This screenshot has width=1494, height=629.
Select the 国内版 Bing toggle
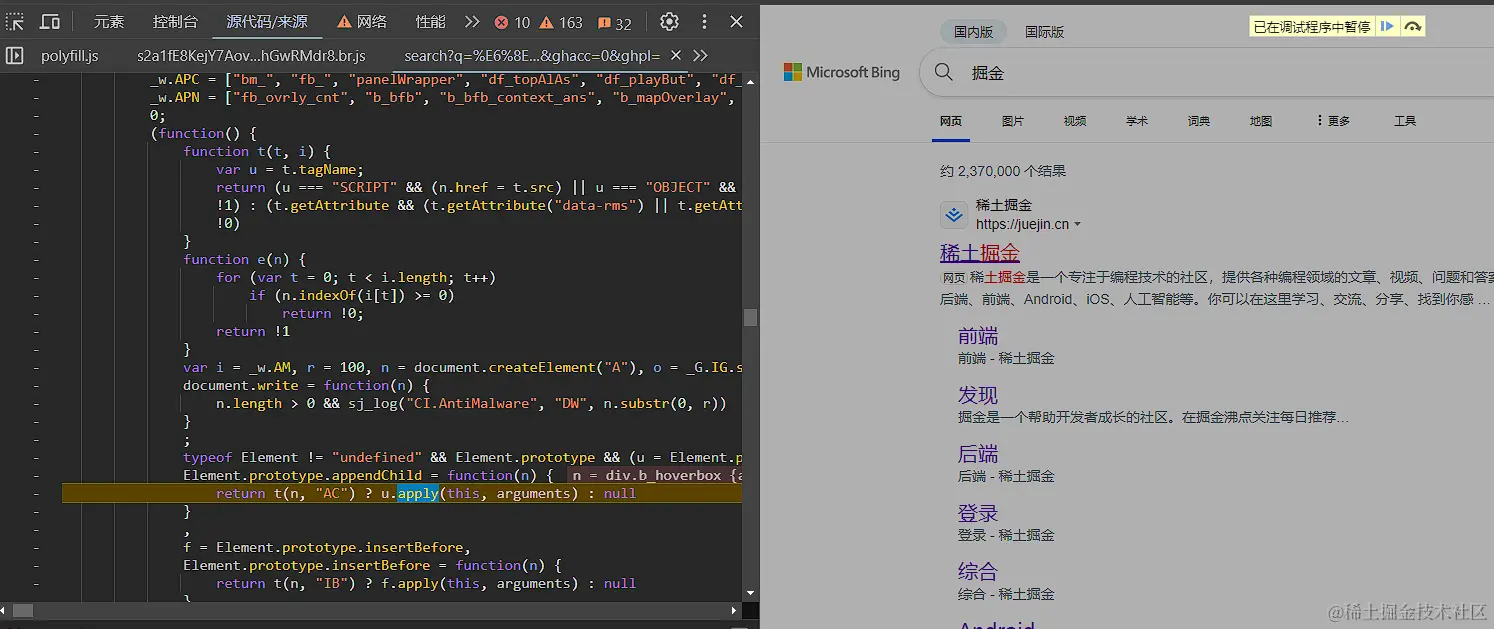(x=974, y=32)
